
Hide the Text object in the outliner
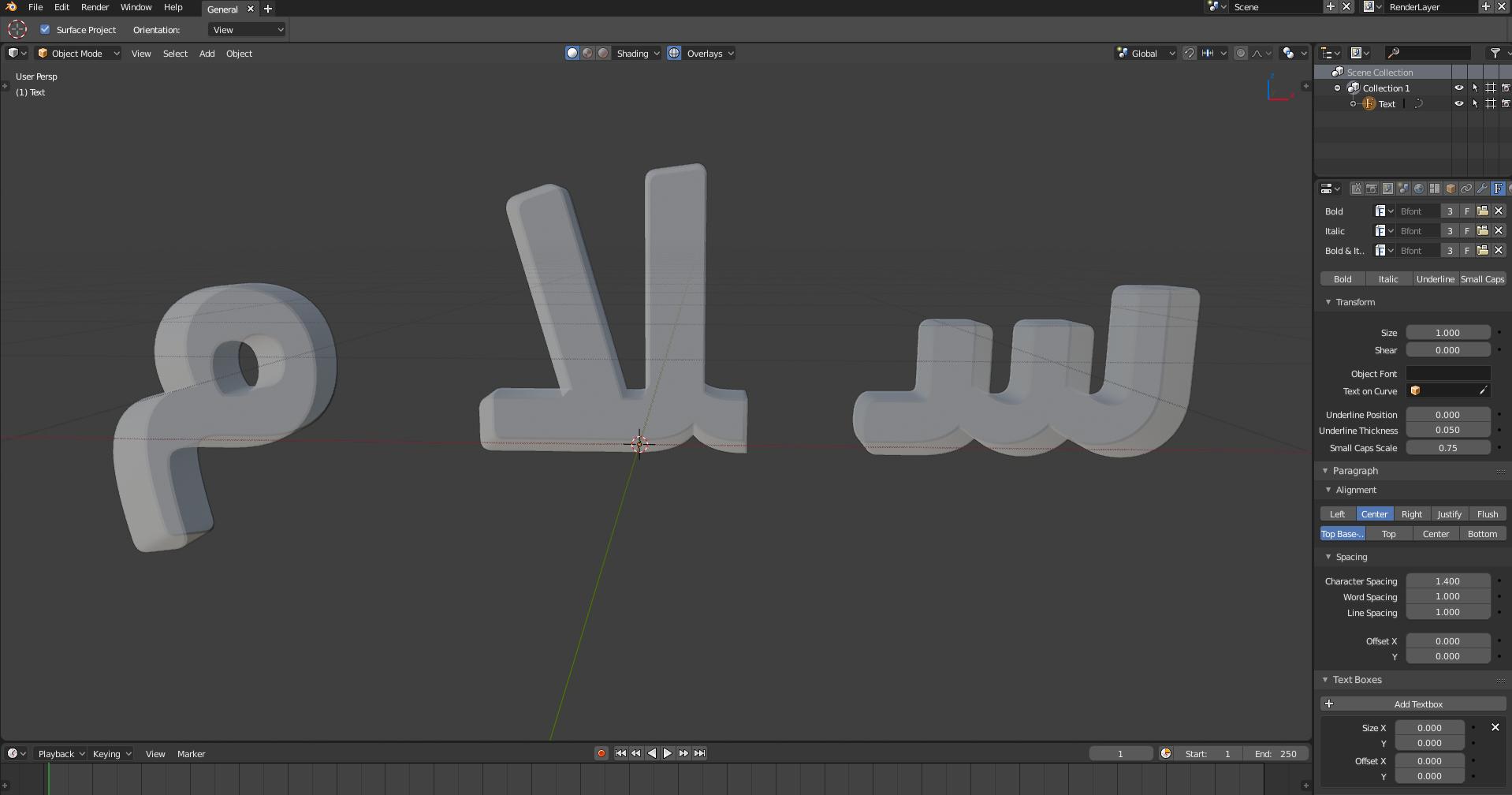1459,103
